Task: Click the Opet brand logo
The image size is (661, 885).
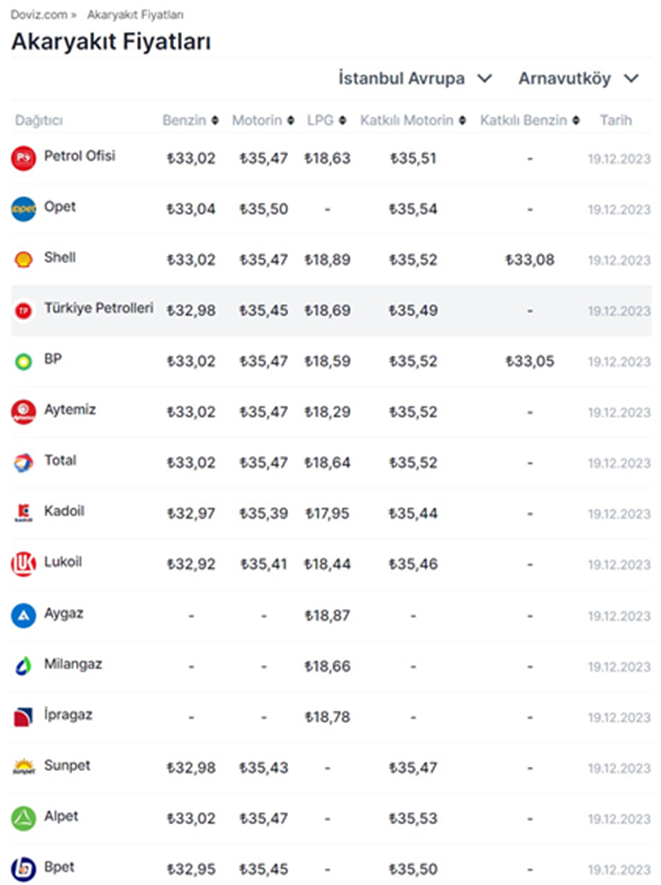Action: tap(23, 208)
